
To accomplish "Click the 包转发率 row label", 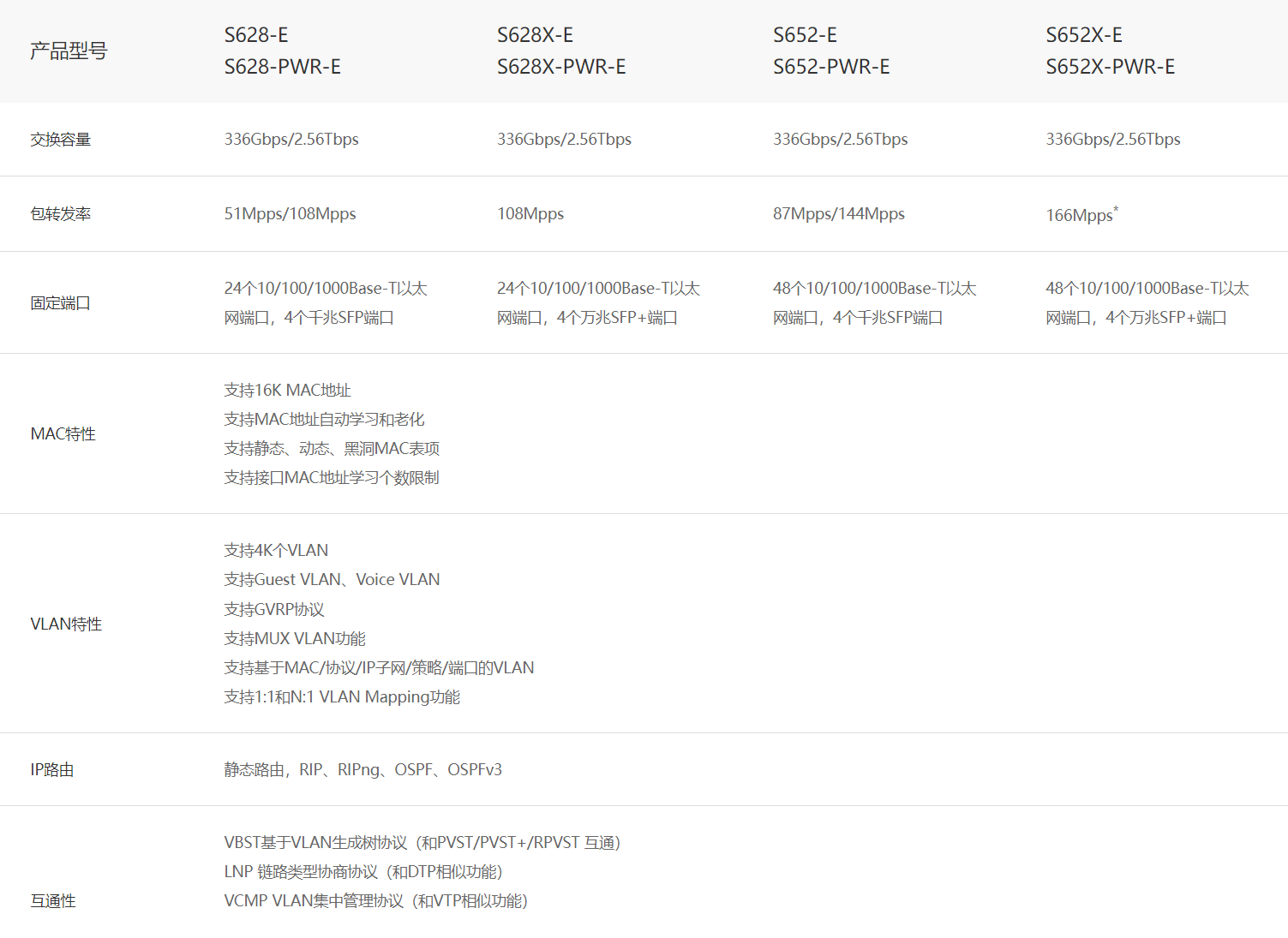I will [x=61, y=214].
